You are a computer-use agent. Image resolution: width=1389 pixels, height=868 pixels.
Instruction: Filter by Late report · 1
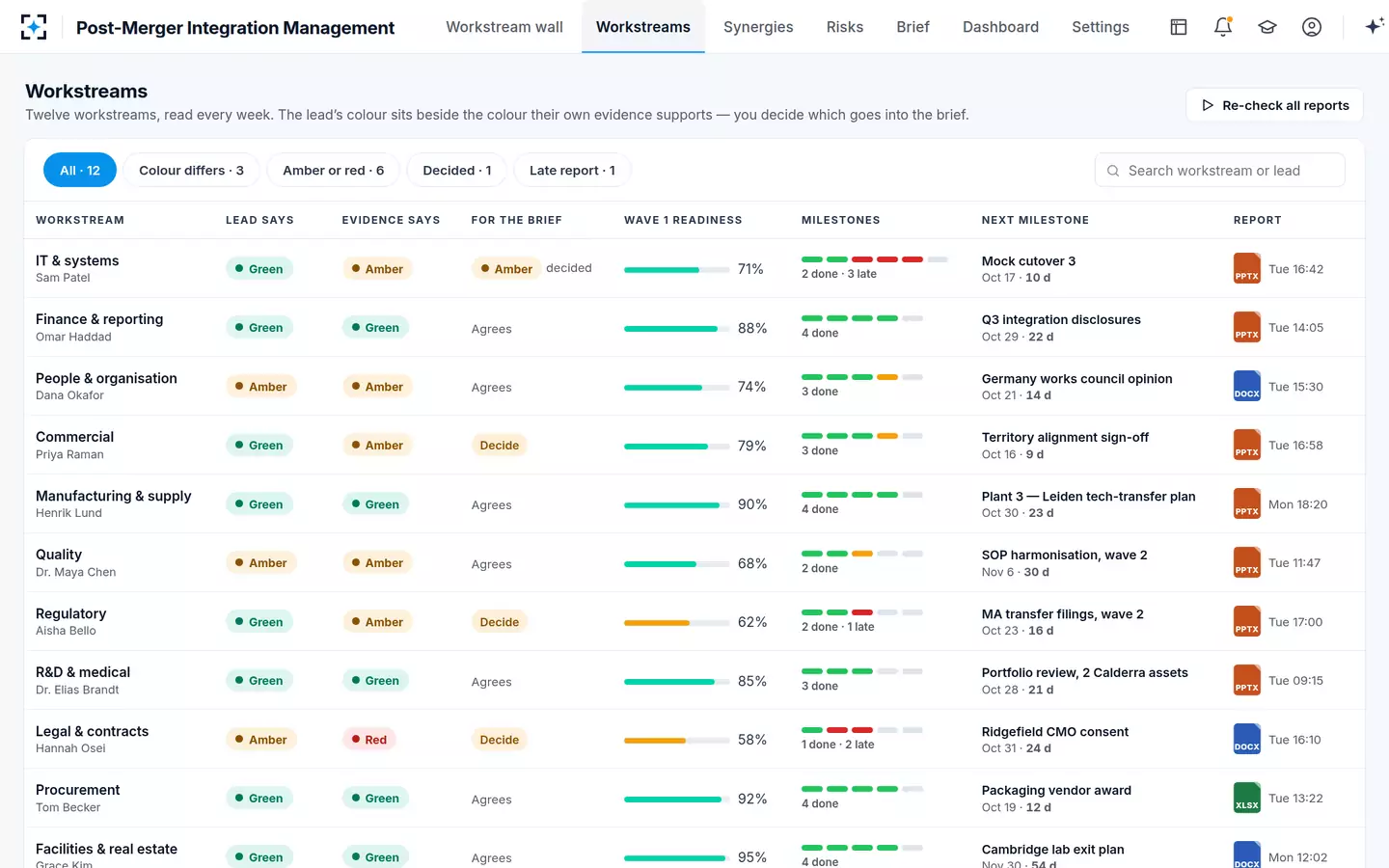pyautogui.click(x=572, y=171)
